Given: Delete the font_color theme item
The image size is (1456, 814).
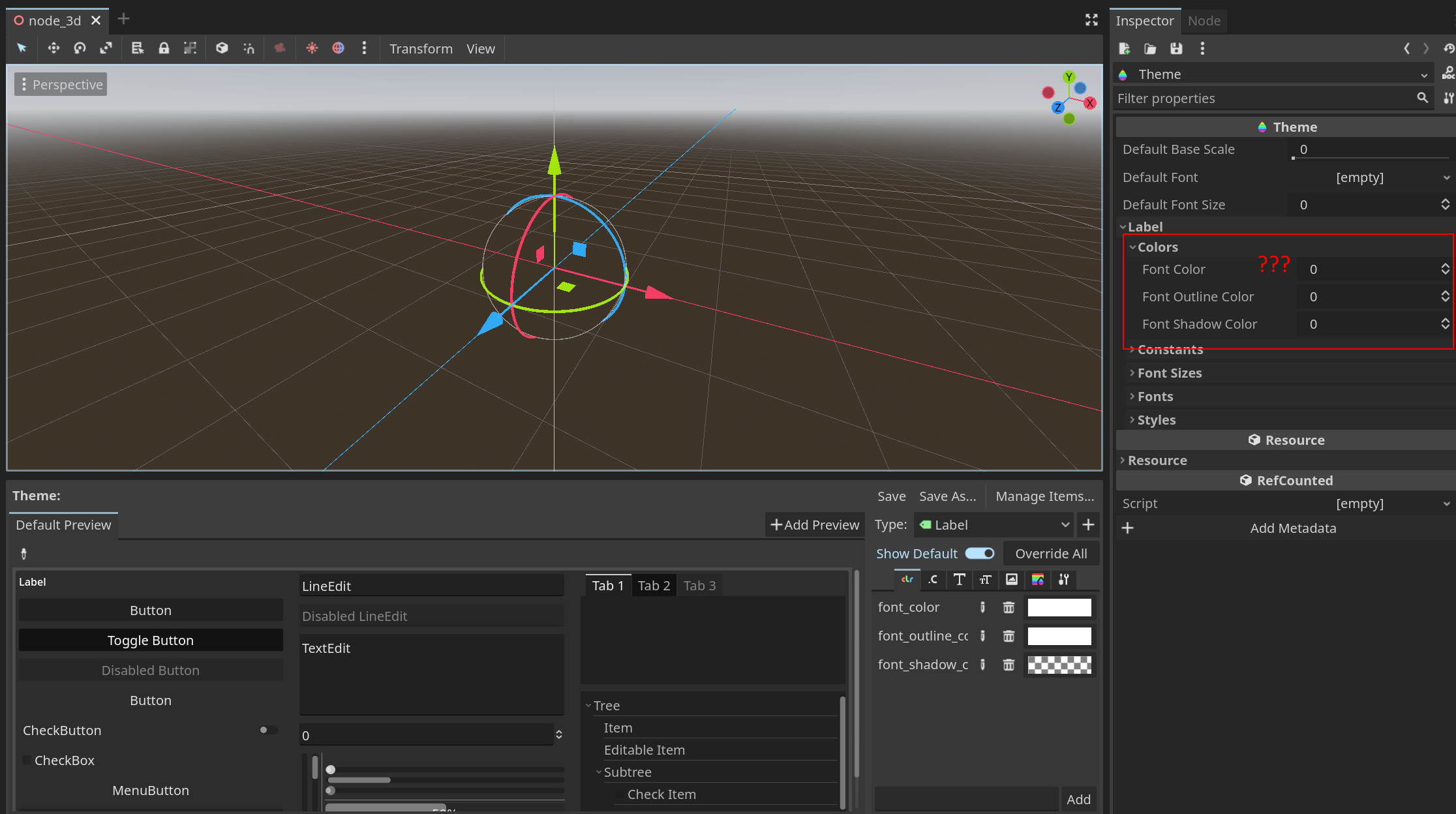Looking at the screenshot, I should (x=1009, y=607).
